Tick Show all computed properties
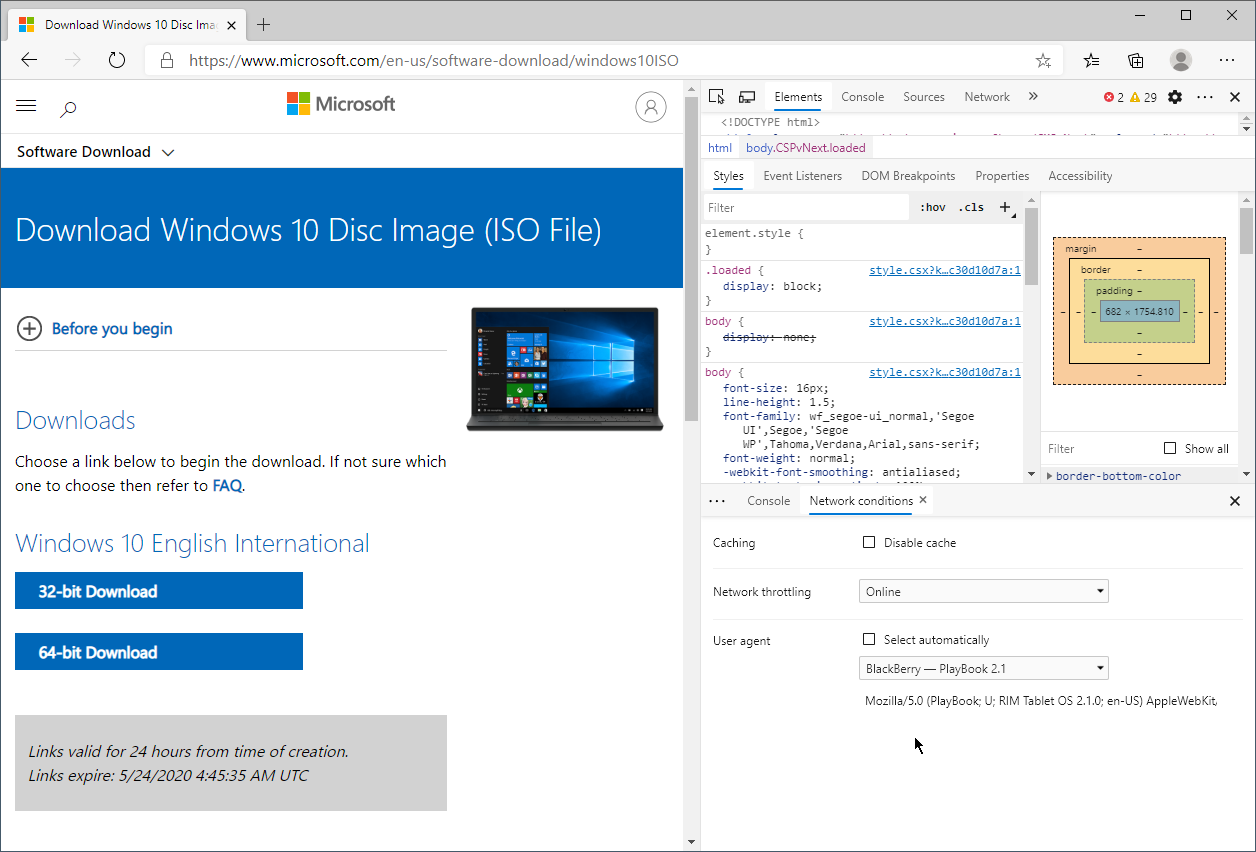This screenshot has height=852, width=1256. coord(1170,448)
